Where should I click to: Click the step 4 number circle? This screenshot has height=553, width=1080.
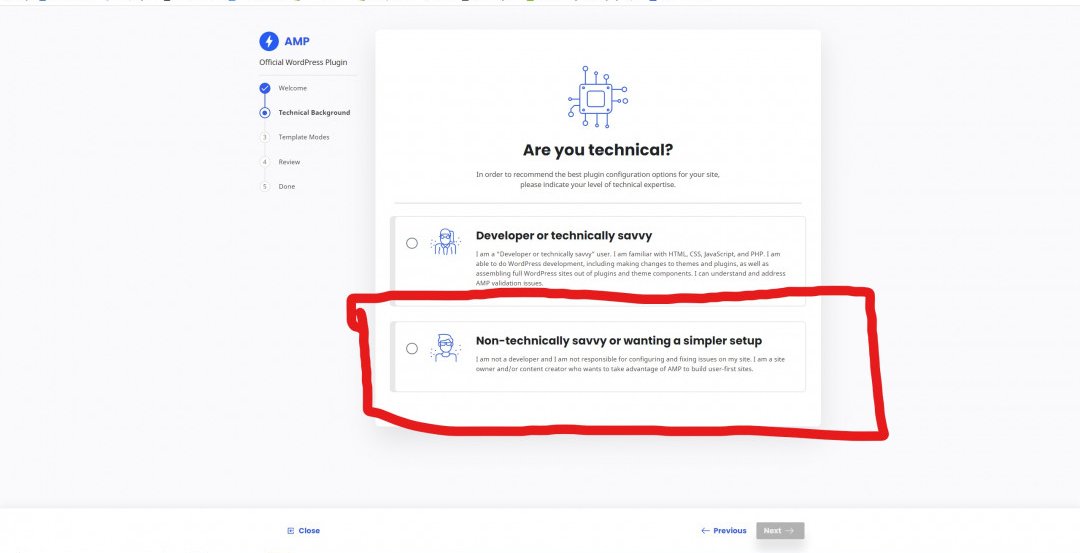[265, 162]
